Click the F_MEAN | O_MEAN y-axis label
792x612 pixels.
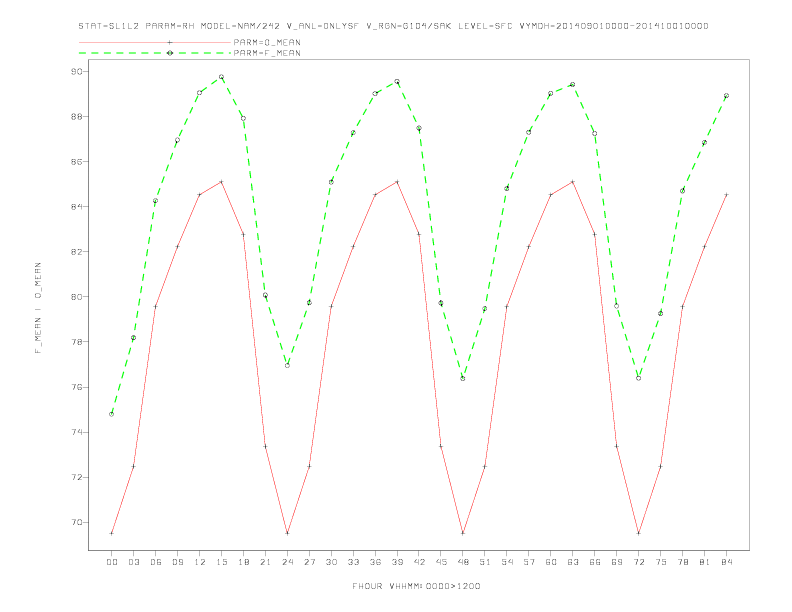point(38,308)
